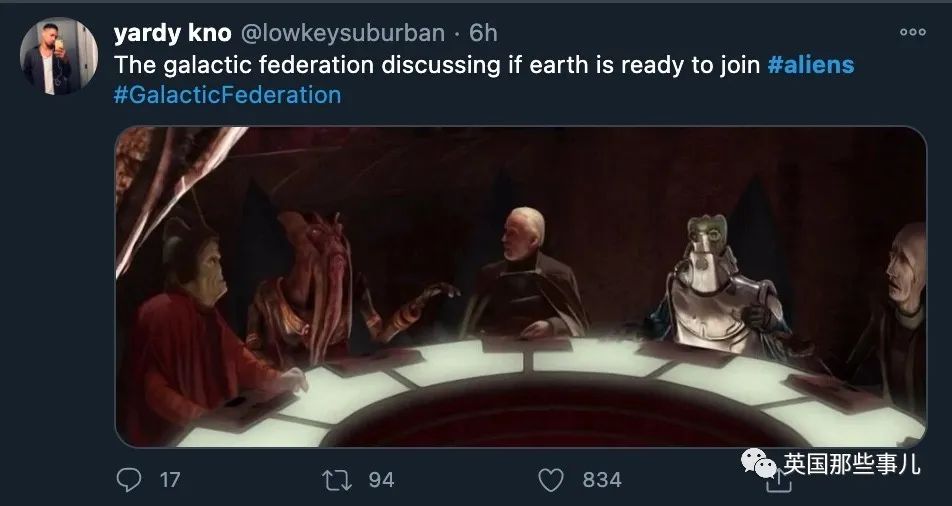The width and height of the screenshot is (952, 506).
Task: Click the tweet text about galactic federation
Action: [437, 64]
